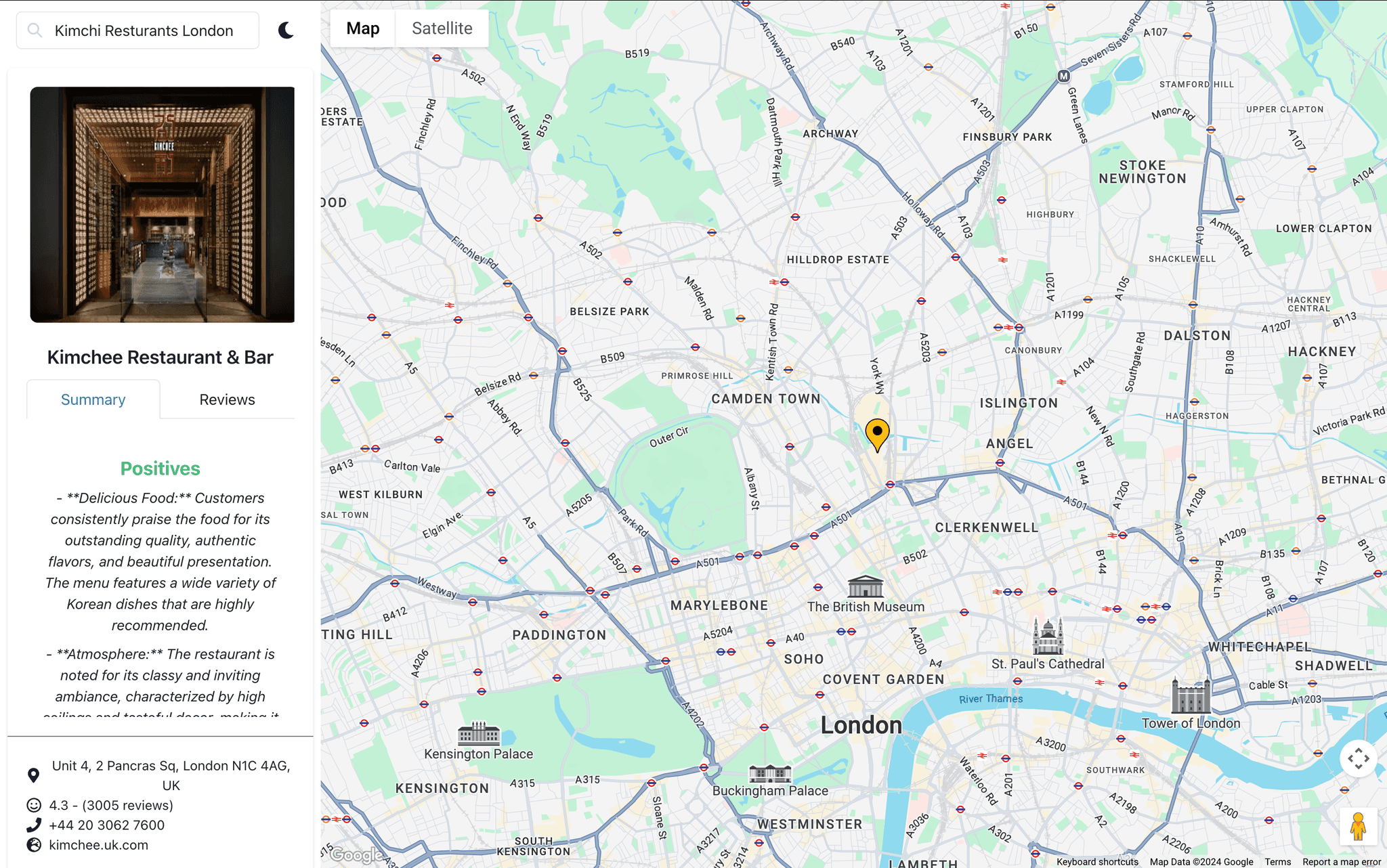1387x868 pixels.
Task: Click the yellow restaurant map pin
Action: click(877, 434)
